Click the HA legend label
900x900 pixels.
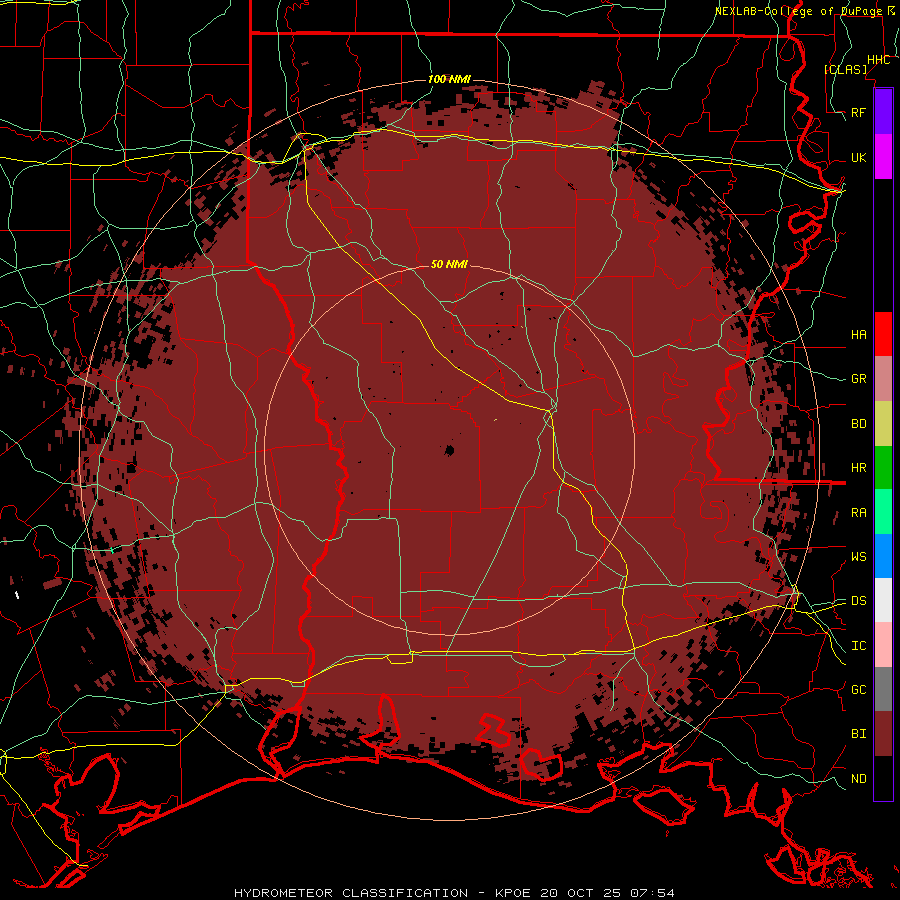click(x=858, y=335)
